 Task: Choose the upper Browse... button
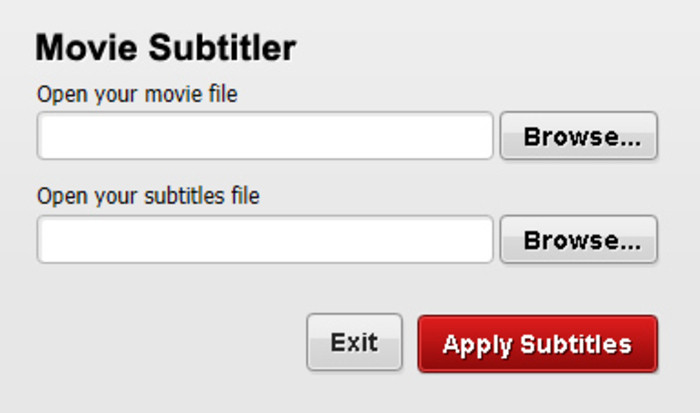tap(579, 136)
